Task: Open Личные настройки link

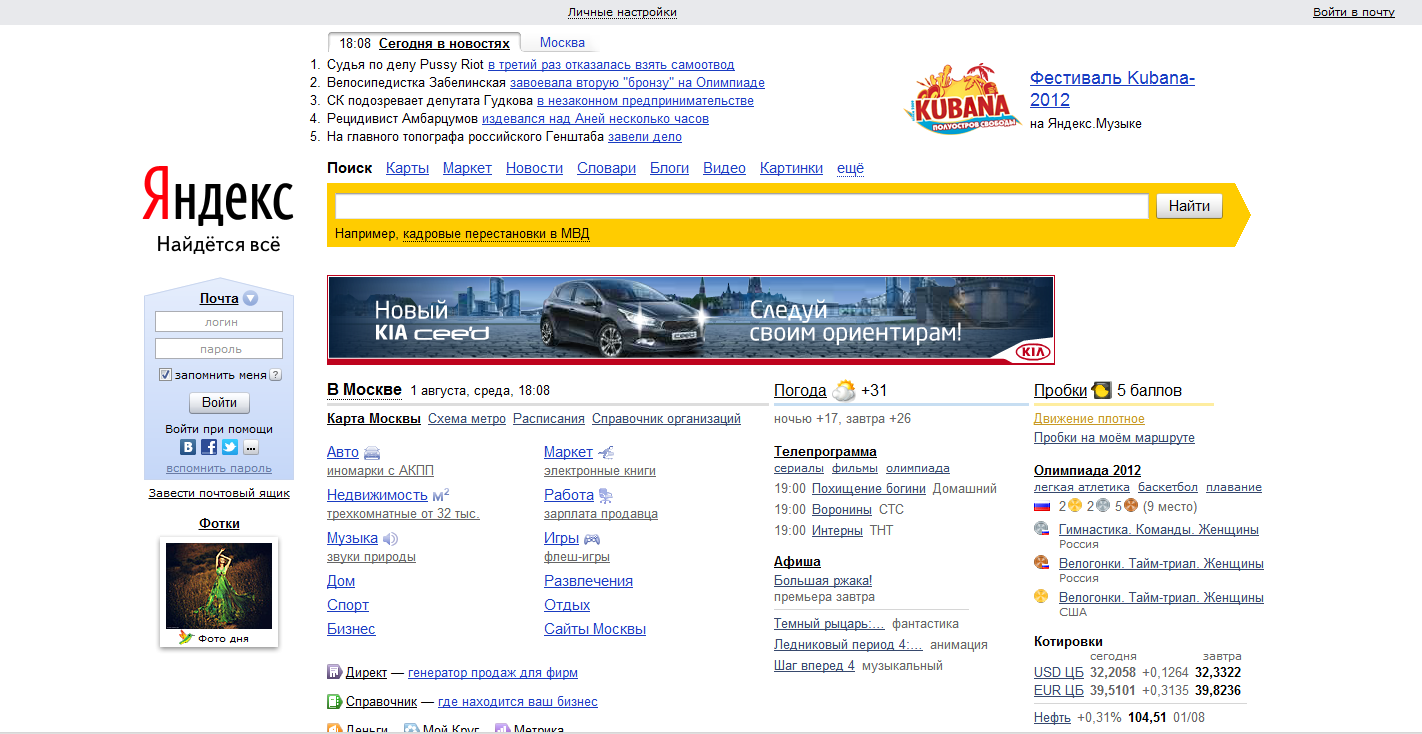Action: pos(622,12)
